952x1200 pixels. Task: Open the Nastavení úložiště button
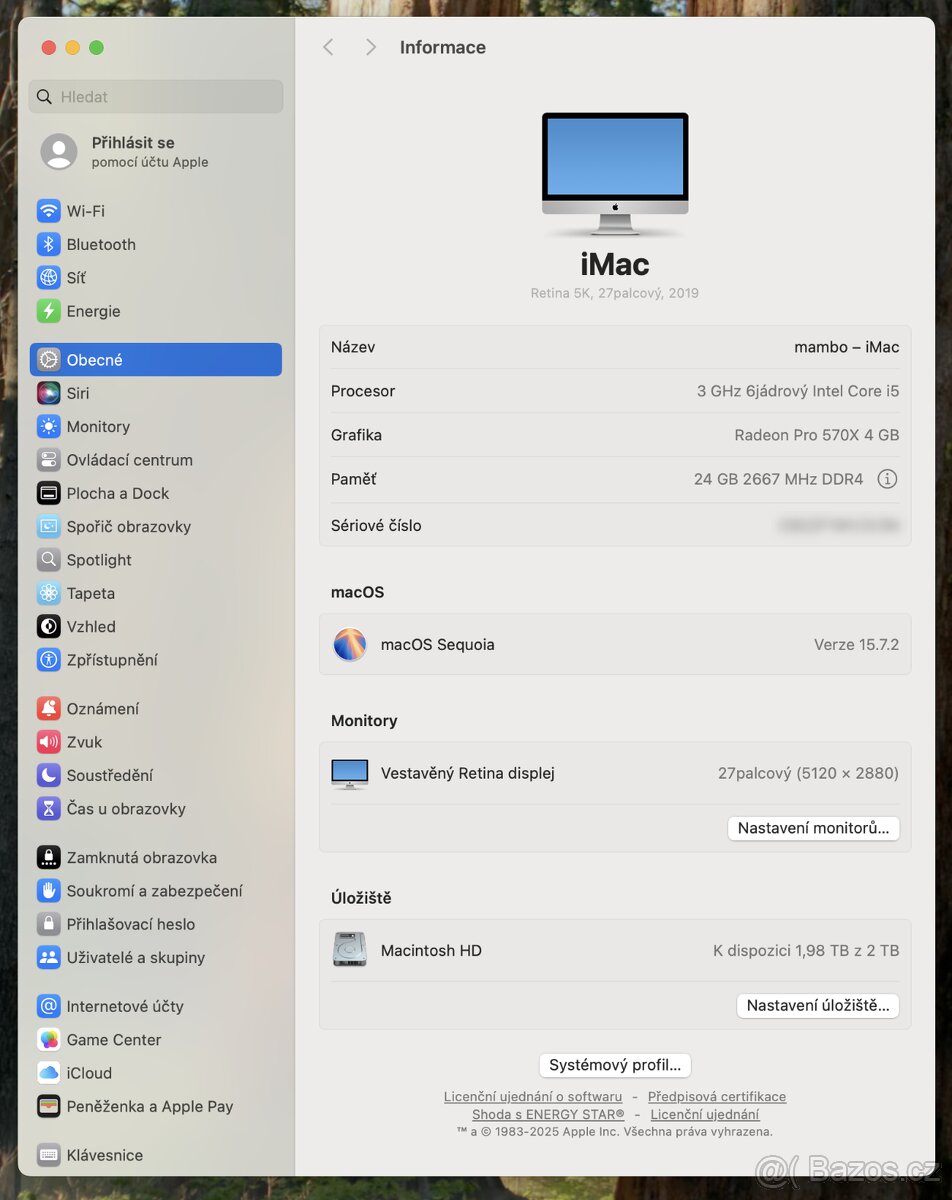817,1006
